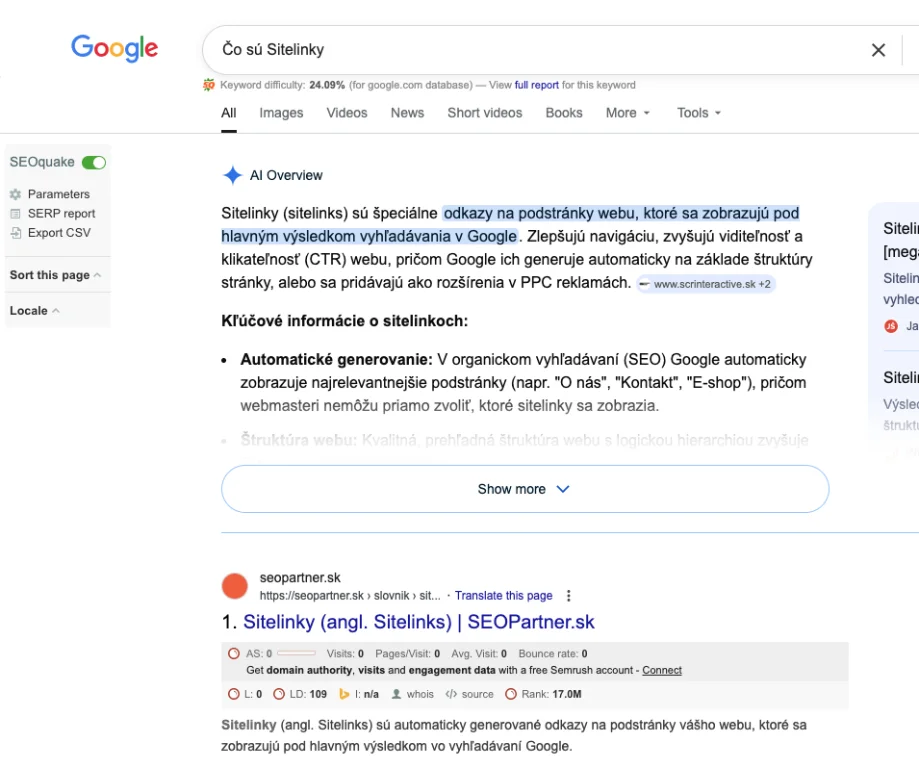
Task: Expand the Locale section
Action: 34,311
